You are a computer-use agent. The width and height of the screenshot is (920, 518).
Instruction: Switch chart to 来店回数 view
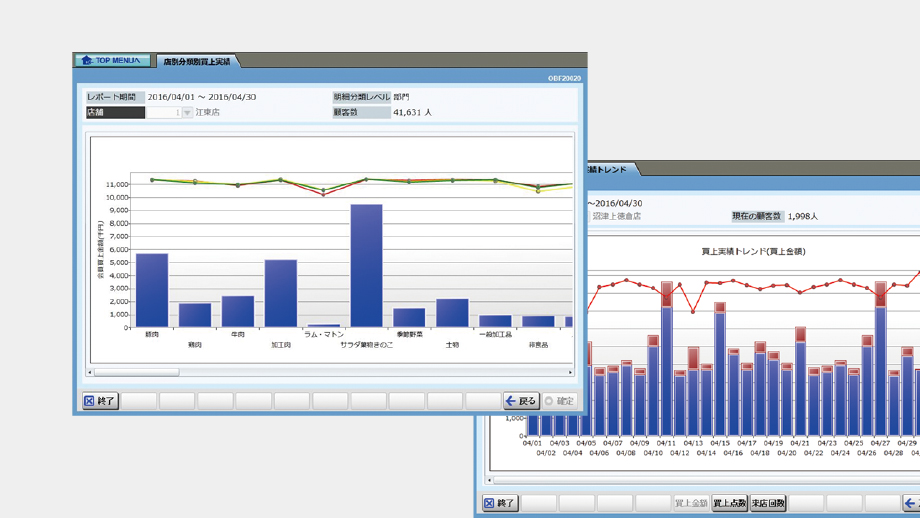tap(768, 503)
